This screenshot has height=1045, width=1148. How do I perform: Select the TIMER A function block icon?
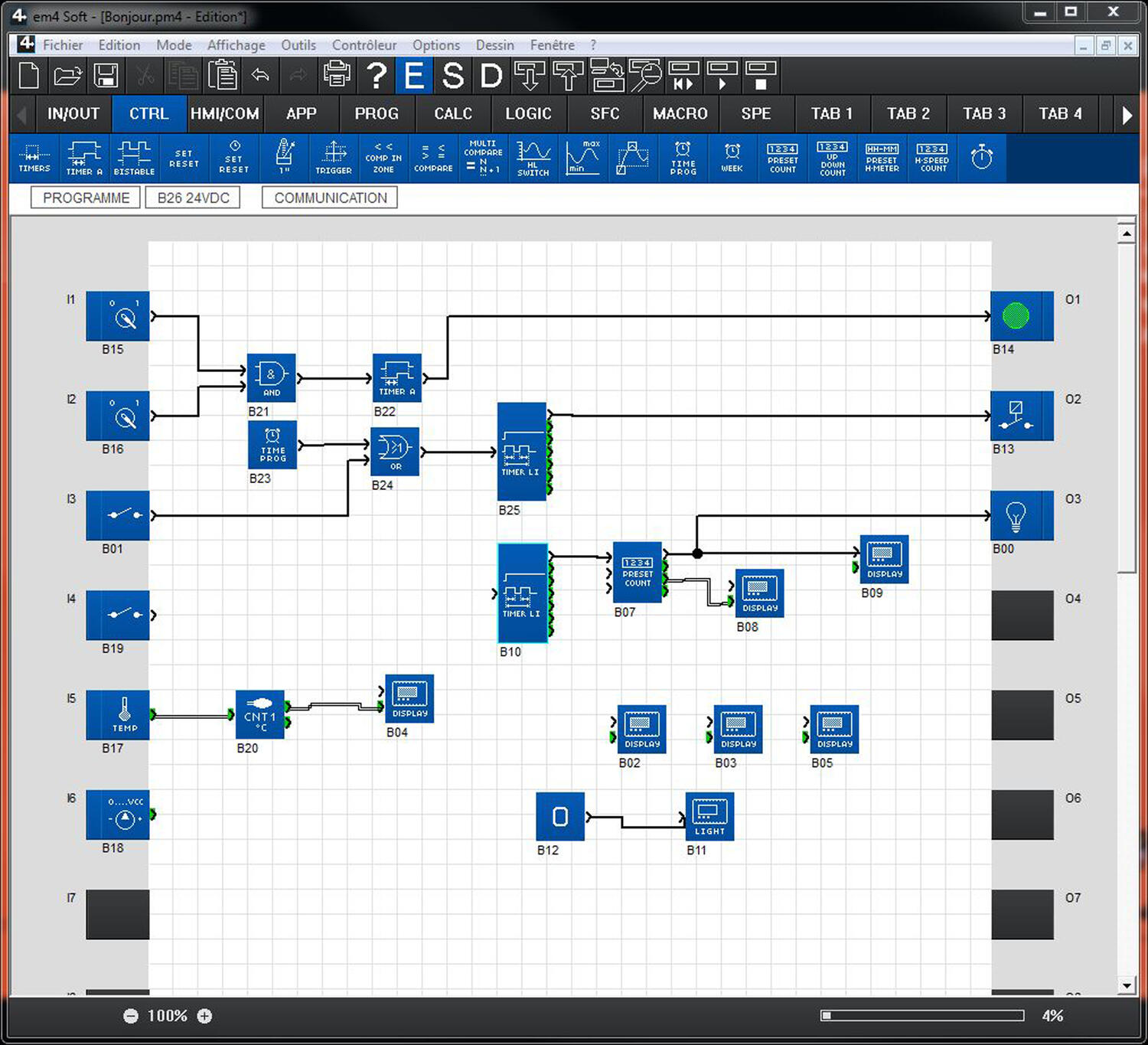click(x=84, y=158)
